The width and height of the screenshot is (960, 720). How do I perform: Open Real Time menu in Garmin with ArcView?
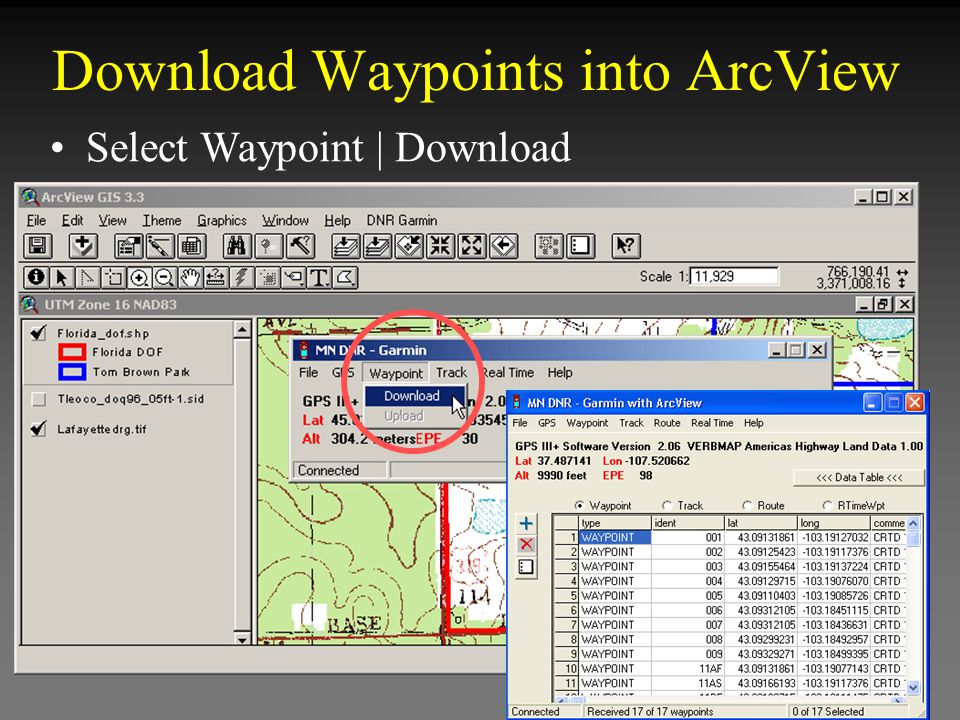[x=712, y=423]
